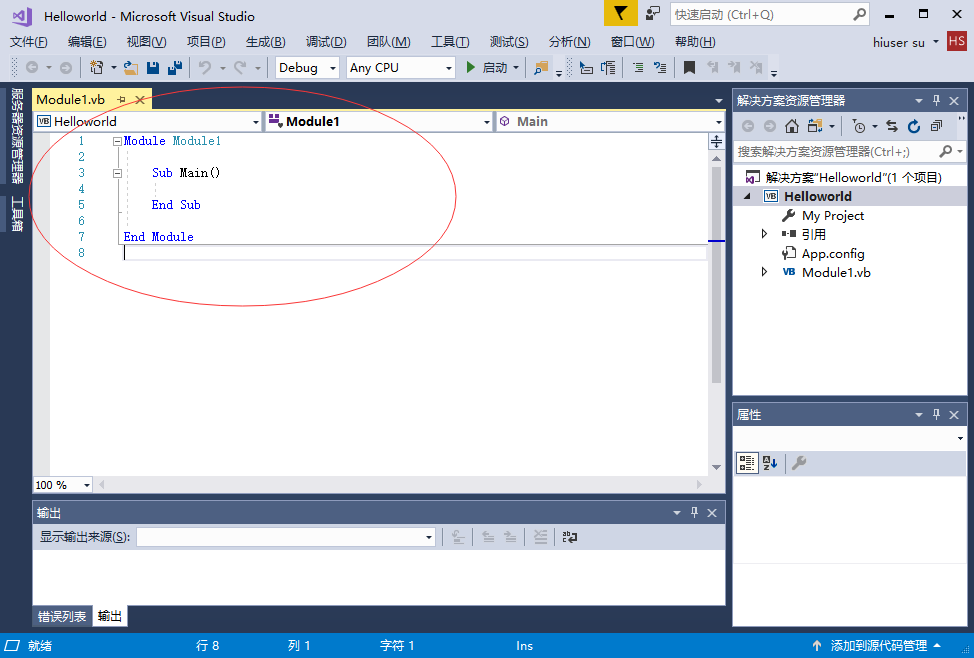This screenshot has width=974, height=658.
Task: Expand the 引用 references node
Action: tap(765, 234)
